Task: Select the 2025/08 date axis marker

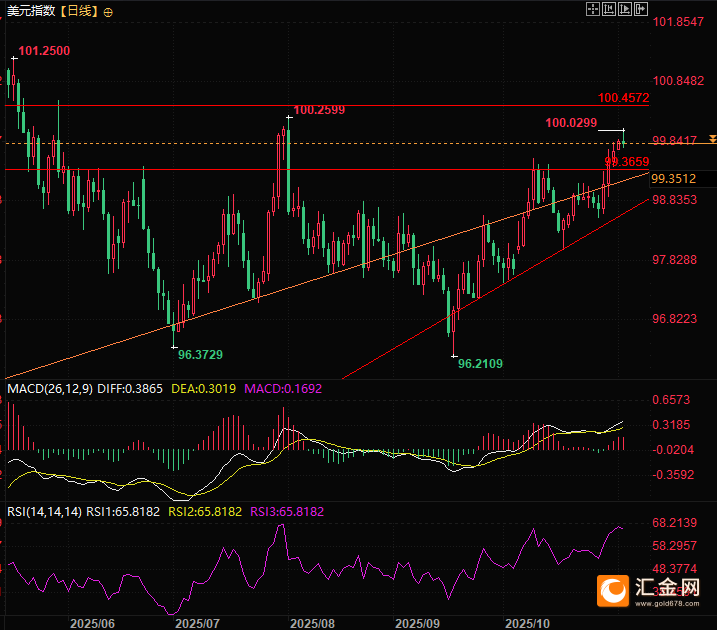Action: coord(311,622)
